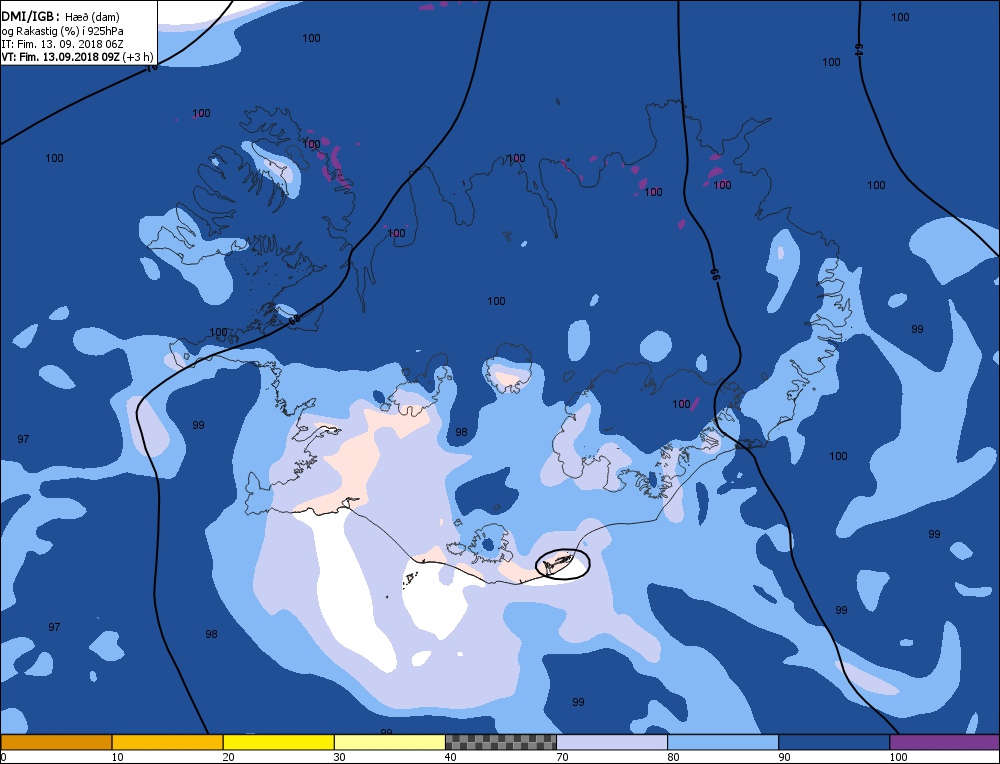Click the dark blue 90–100 legend swatch
This screenshot has height=764, width=1000.
point(834,742)
